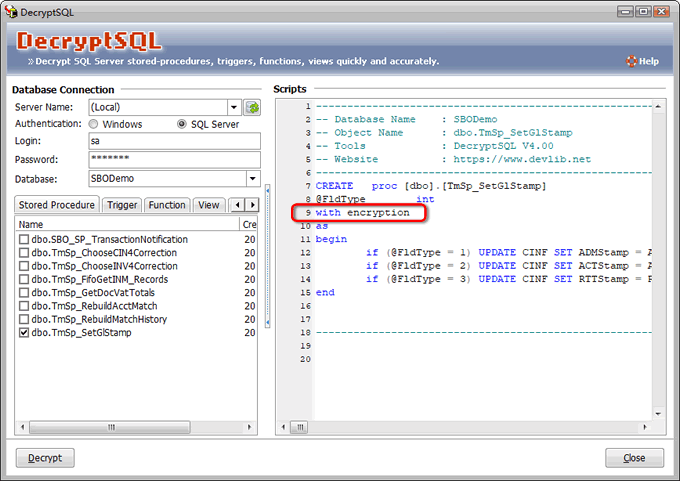Click script pane scroll down arrow
Image resolution: width=680 pixels, height=481 pixels.
658,414
